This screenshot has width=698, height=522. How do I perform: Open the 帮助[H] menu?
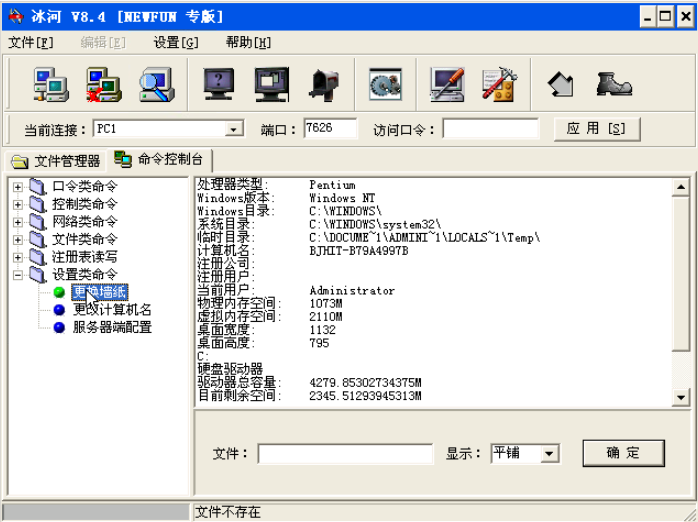(248, 43)
